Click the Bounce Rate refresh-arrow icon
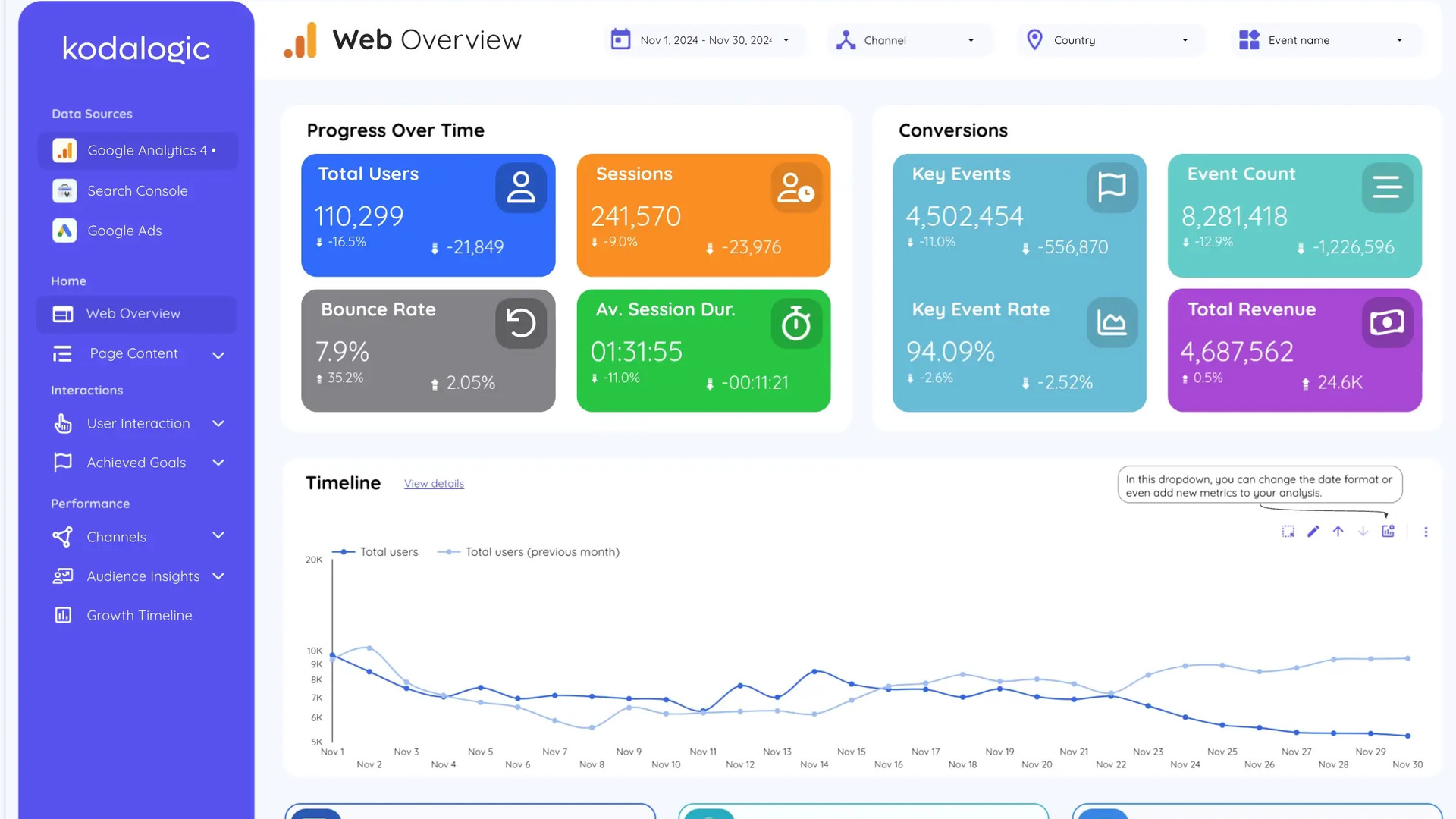Screen dimensions: 1456x819 [521, 323]
